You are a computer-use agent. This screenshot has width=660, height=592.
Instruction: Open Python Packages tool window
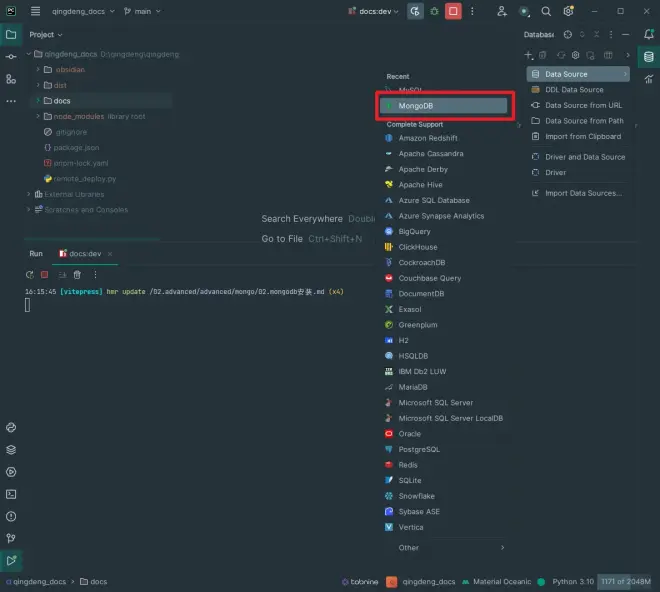point(11,450)
